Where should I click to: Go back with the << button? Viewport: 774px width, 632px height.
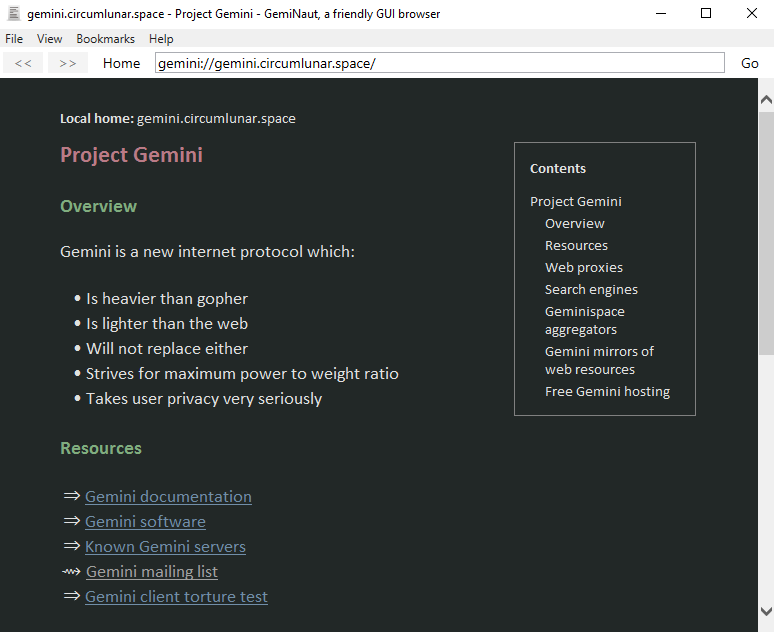(x=23, y=63)
